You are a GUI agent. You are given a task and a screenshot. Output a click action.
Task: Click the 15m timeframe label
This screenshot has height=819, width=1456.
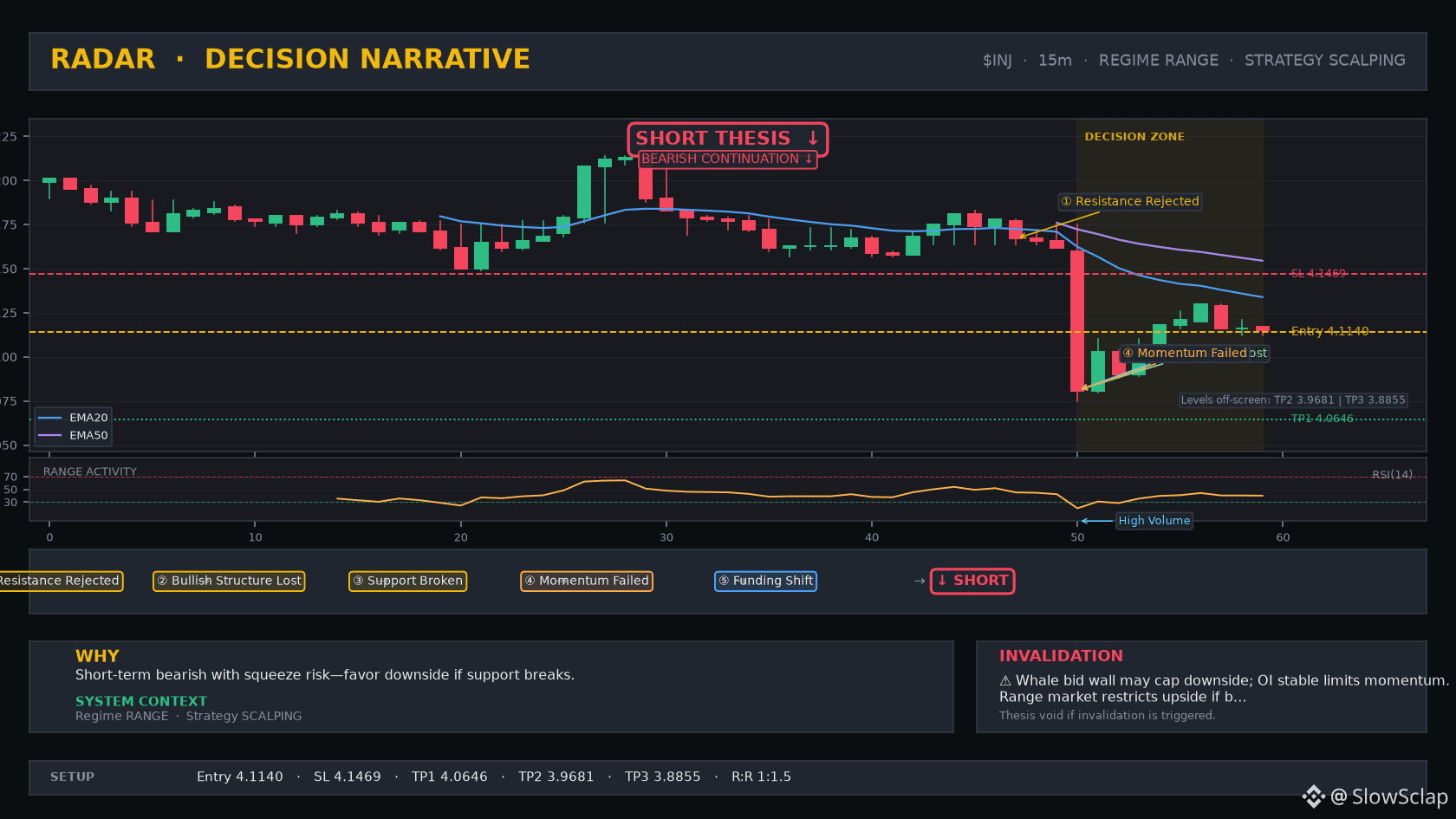pyautogui.click(x=1055, y=61)
